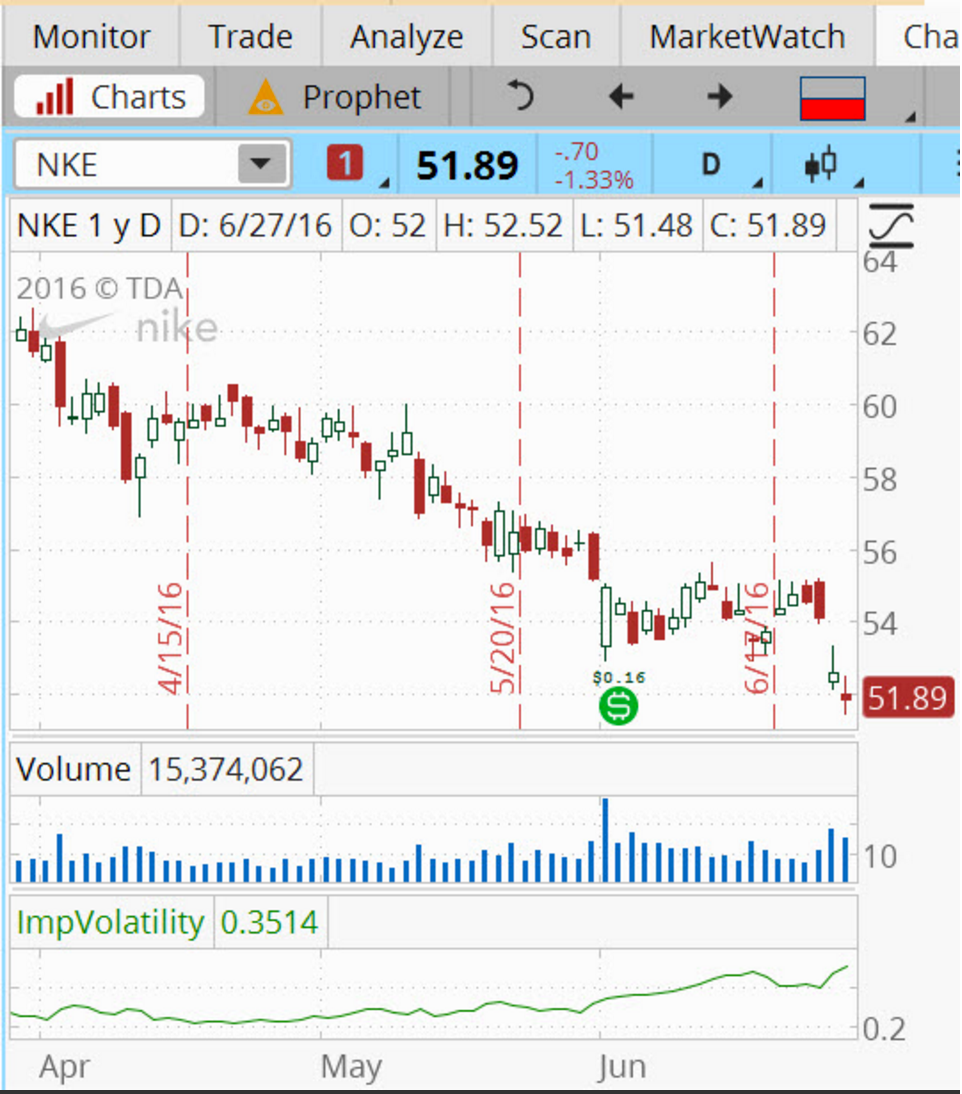Click the 51.89 red price label on axis
The height and width of the screenshot is (1094, 962).
[908, 698]
